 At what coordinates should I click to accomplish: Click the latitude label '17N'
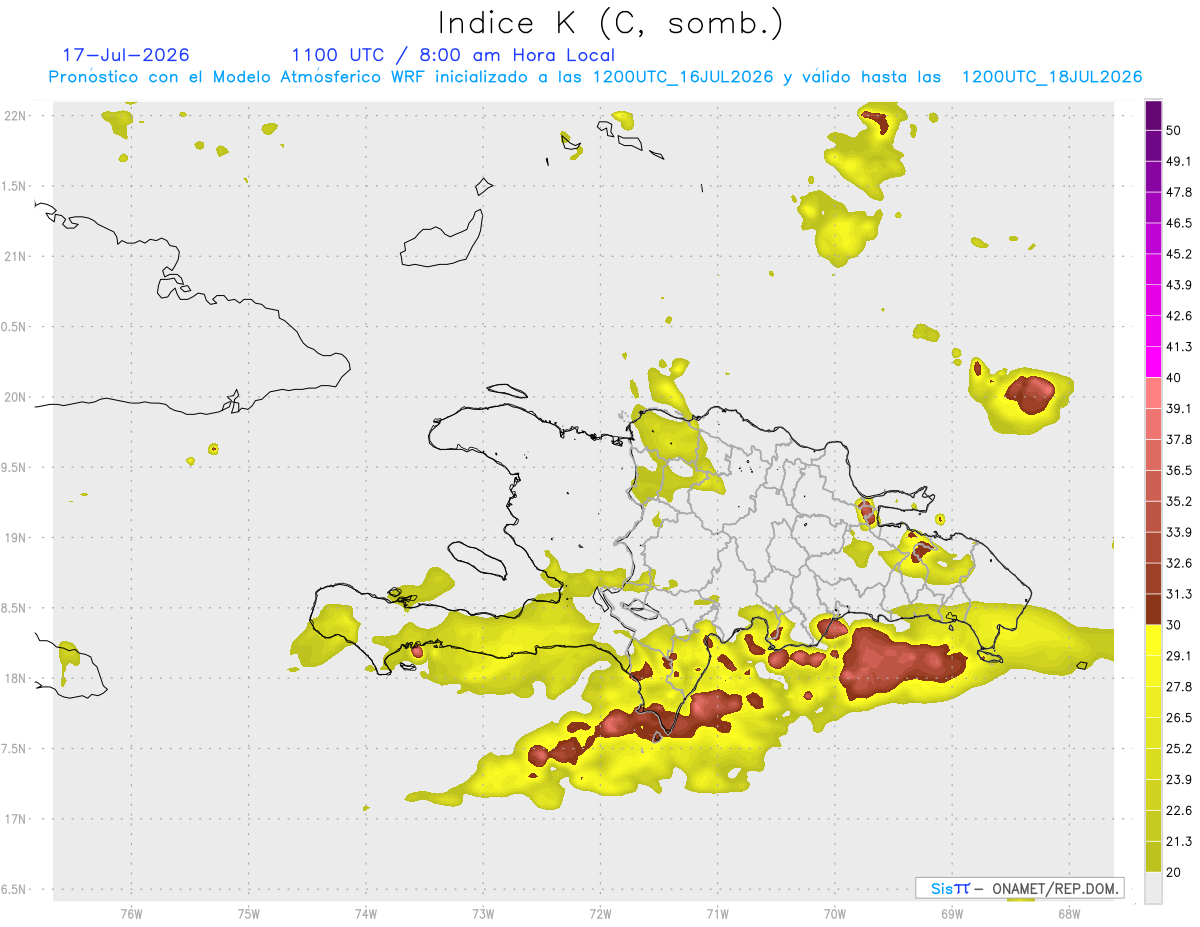tap(15, 819)
